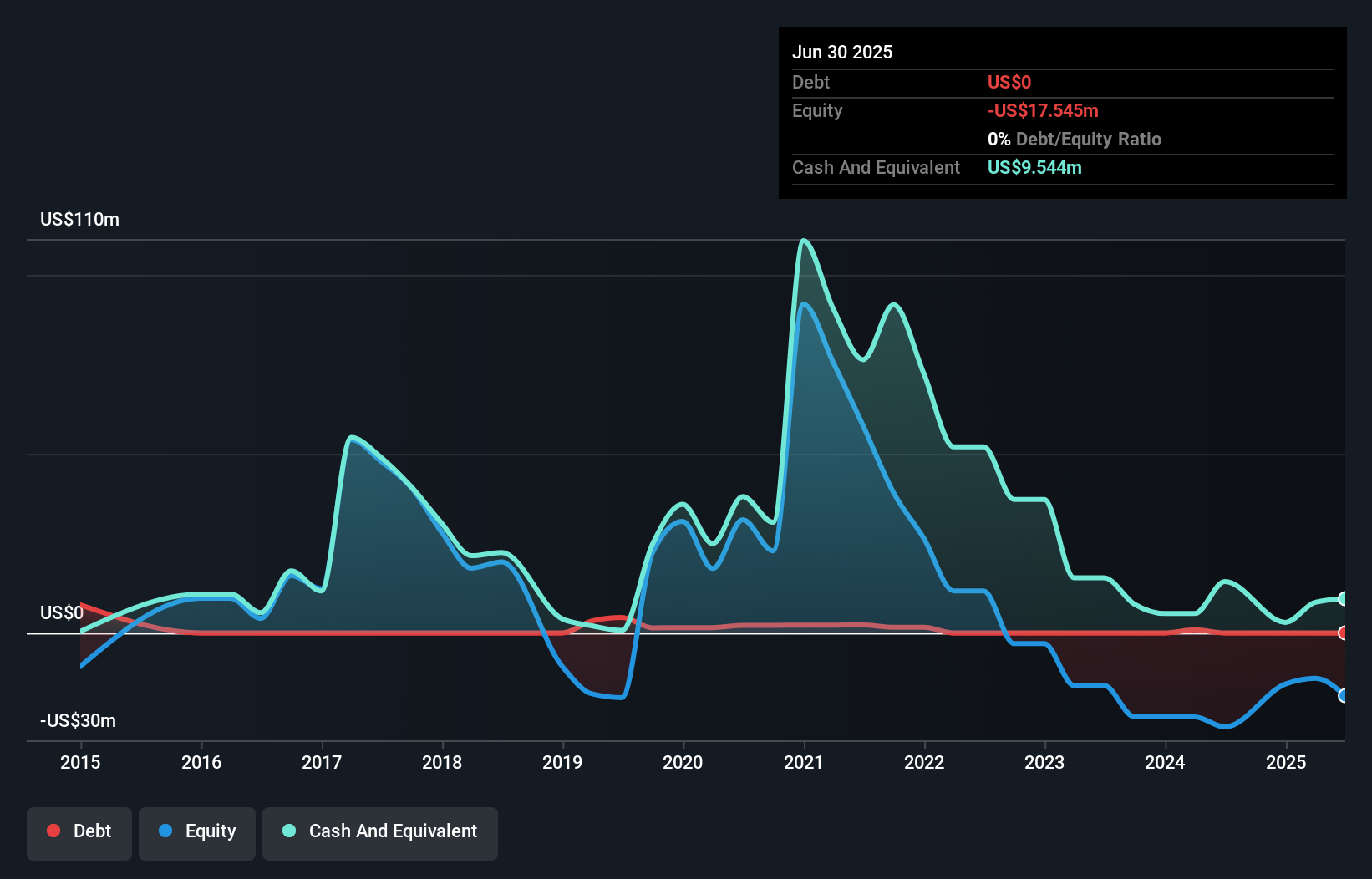Click the US$9.544m cash value in the tooltip
This screenshot has width=1372, height=879.
[x=1034, y=167]
